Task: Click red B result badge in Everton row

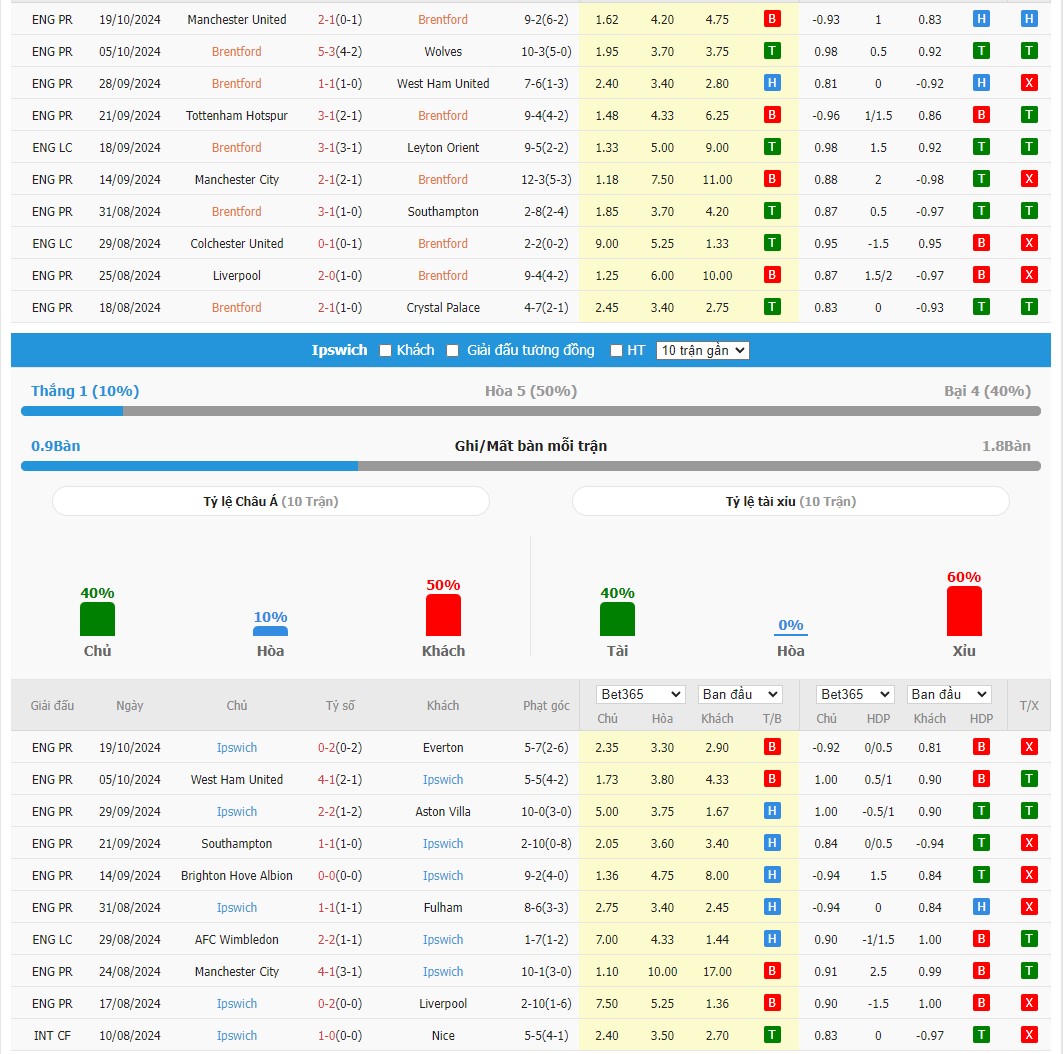Action: (771, 747)
